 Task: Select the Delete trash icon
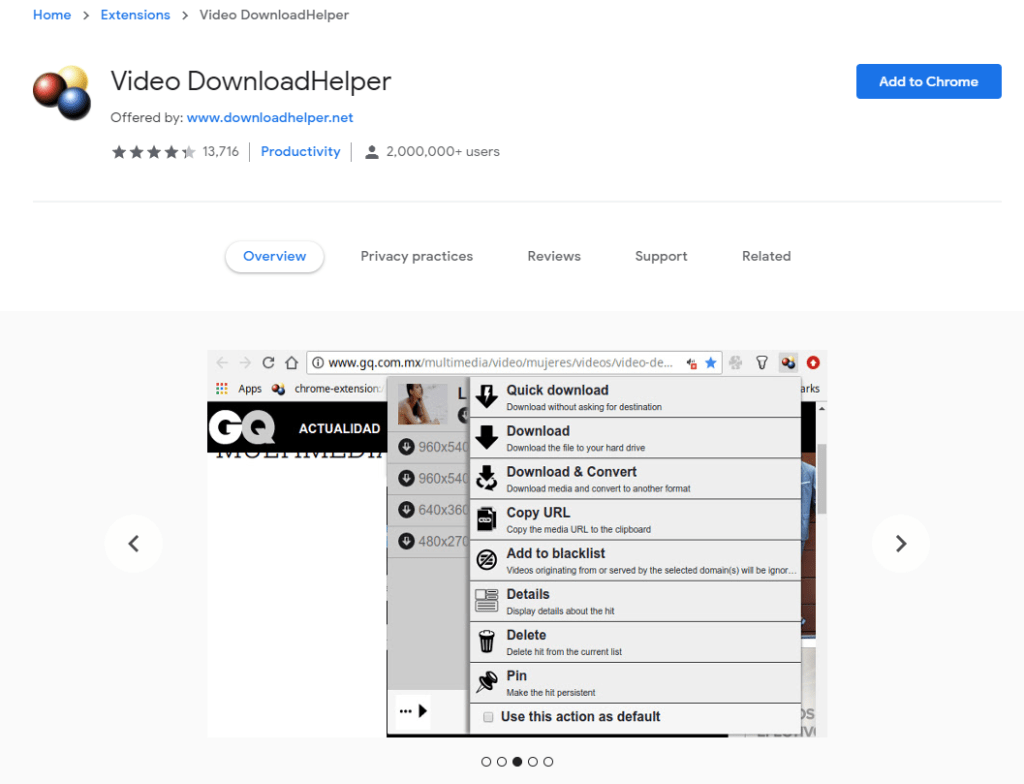pyautogui.click(x=487, y=641)
